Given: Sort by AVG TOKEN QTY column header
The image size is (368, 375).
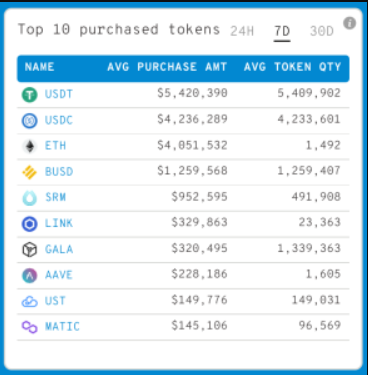Looking at the screenshot, I should 292,67.
